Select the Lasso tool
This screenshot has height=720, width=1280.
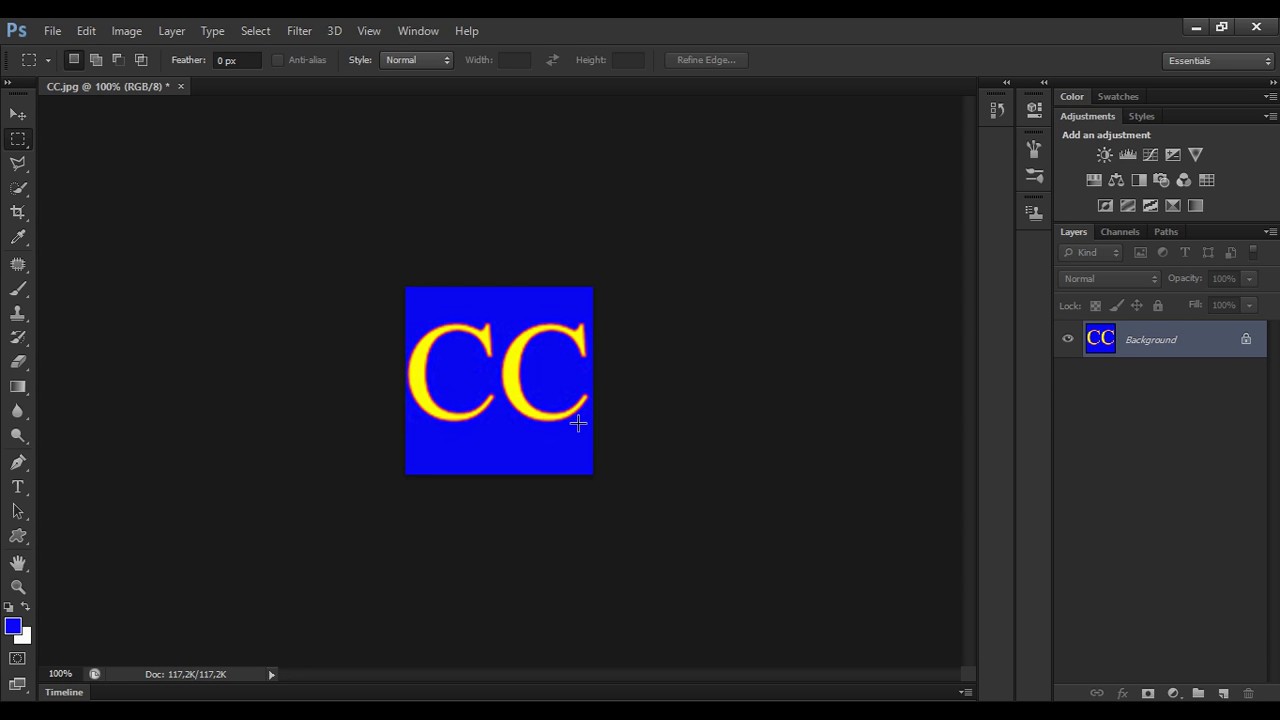pos(18,164)
